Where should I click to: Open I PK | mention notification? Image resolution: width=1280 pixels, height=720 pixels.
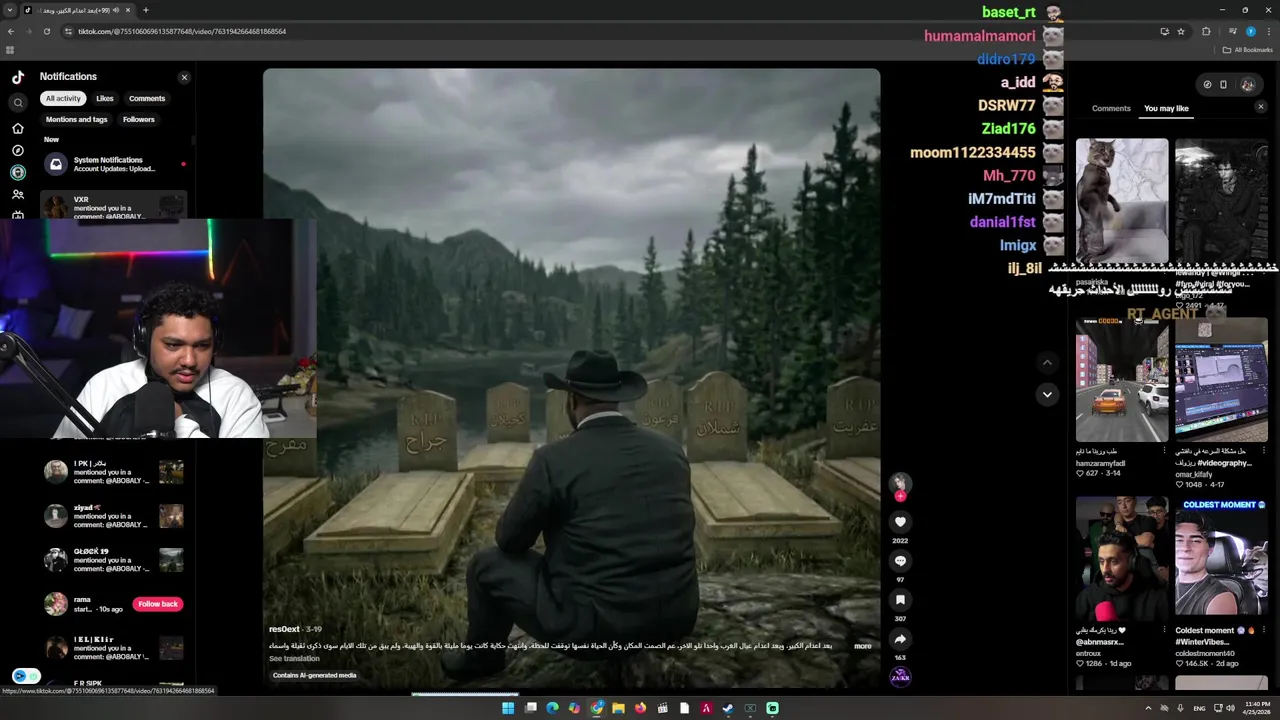click(114, 472)
